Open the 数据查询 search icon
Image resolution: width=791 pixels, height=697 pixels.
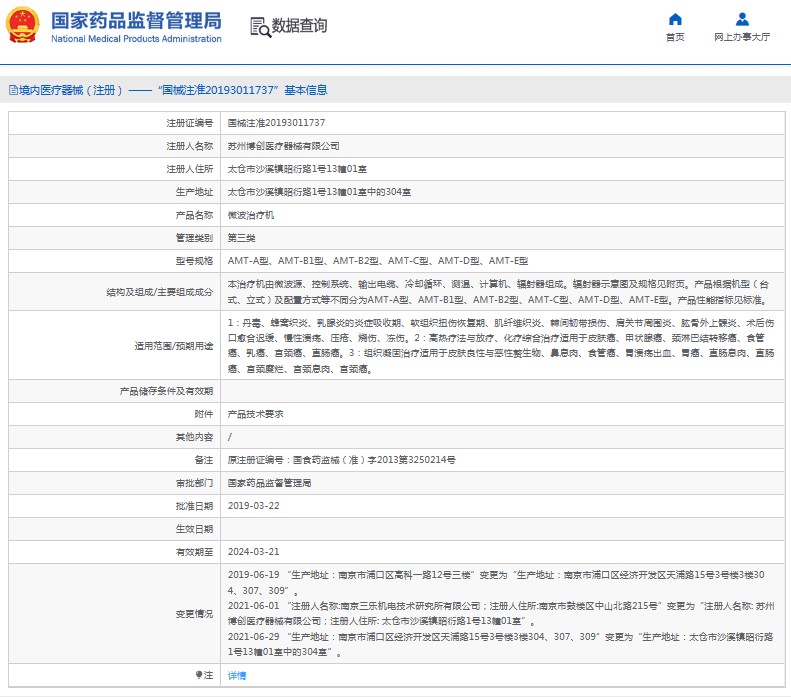tap(260, 27)
